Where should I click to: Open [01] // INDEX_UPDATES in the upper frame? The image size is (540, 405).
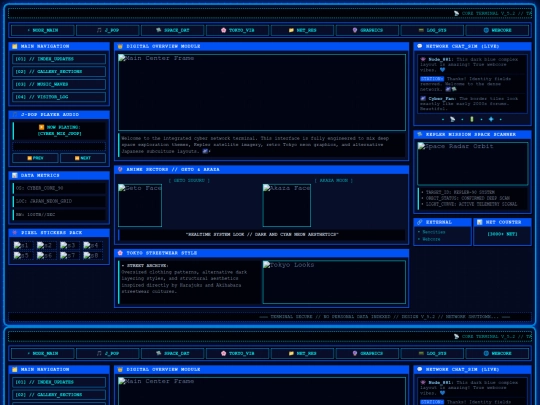click(x=59, y=59)
